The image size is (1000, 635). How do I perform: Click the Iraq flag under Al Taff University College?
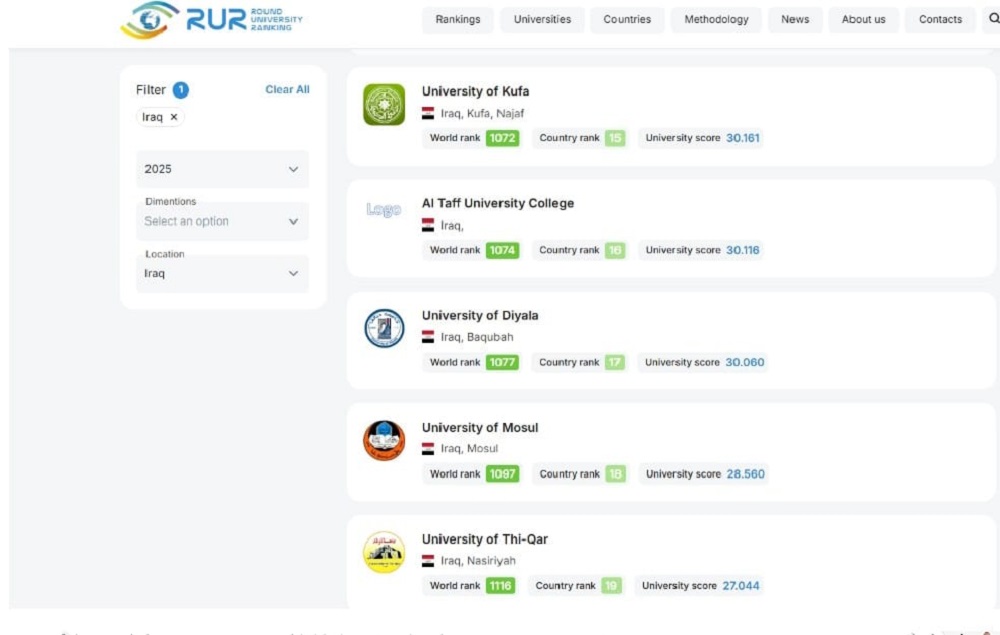[x=428, y=226]
